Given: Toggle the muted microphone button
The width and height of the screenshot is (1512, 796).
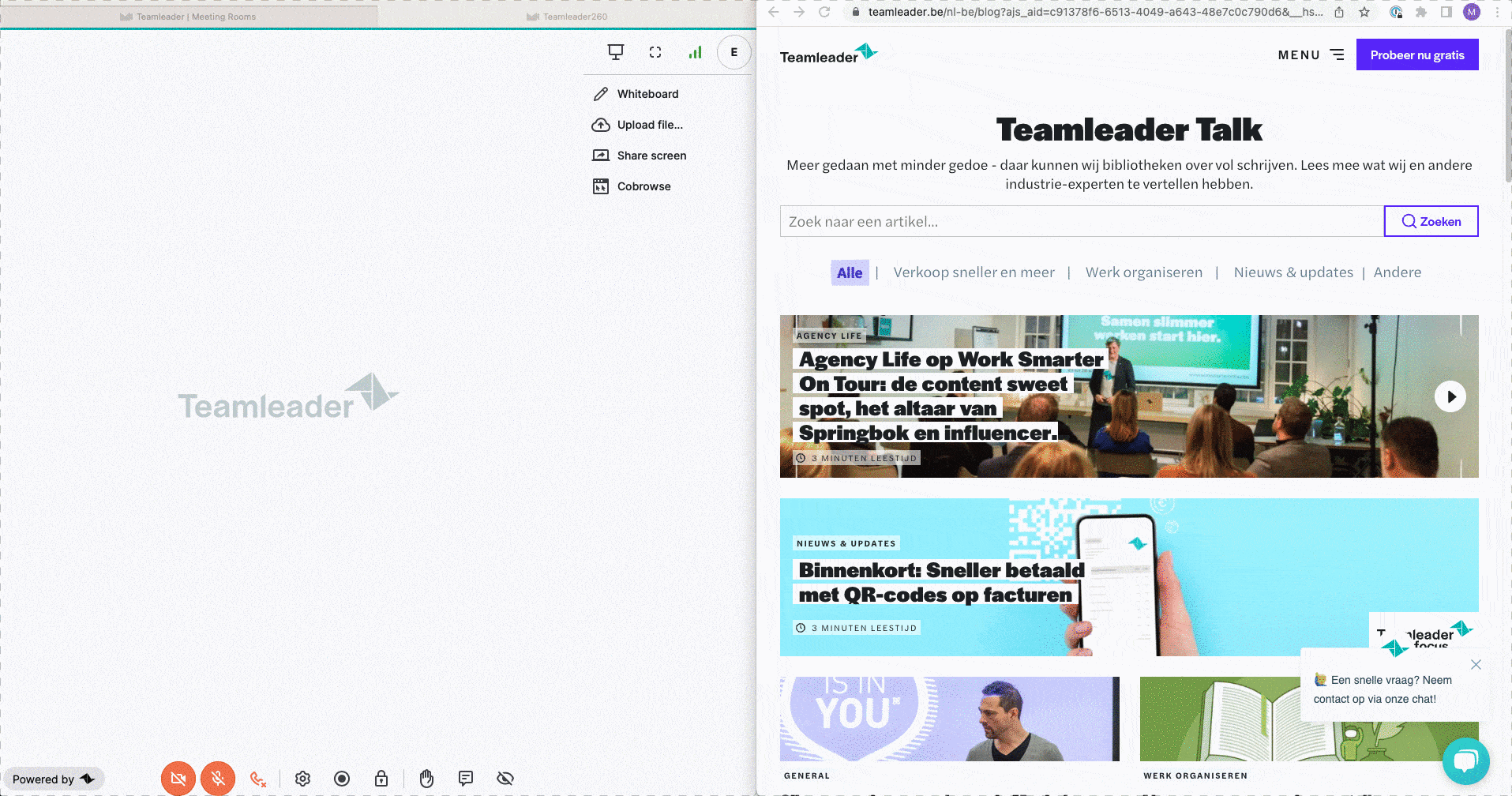Looking at the screenshot, I should (x=218, y=779).
